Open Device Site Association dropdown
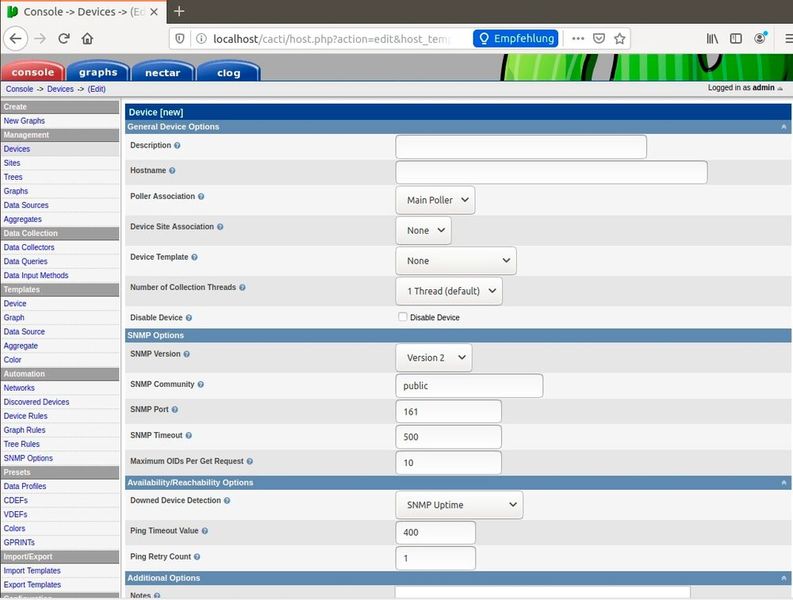 [423, 230]
